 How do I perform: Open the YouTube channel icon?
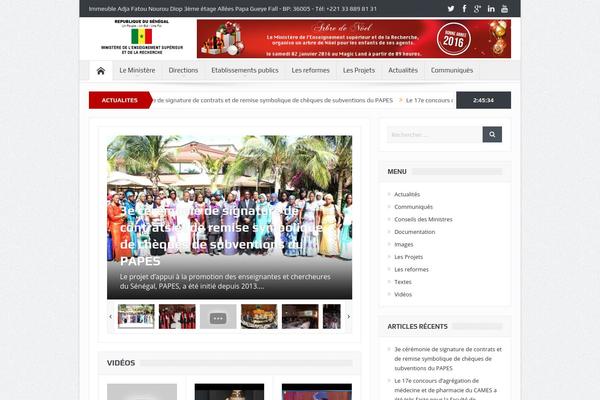pyautogui.click(x=504, y=8)
